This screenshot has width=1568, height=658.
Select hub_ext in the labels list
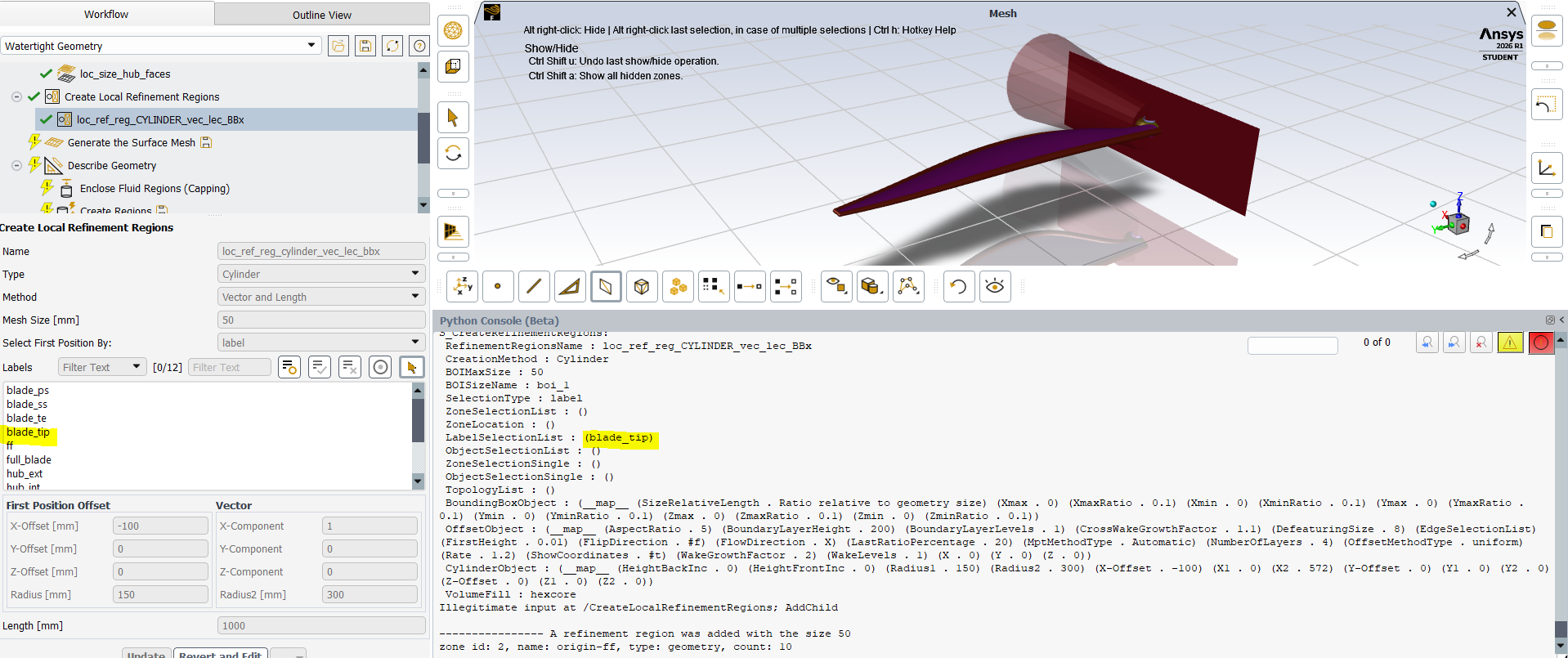(x=25, y=473)
